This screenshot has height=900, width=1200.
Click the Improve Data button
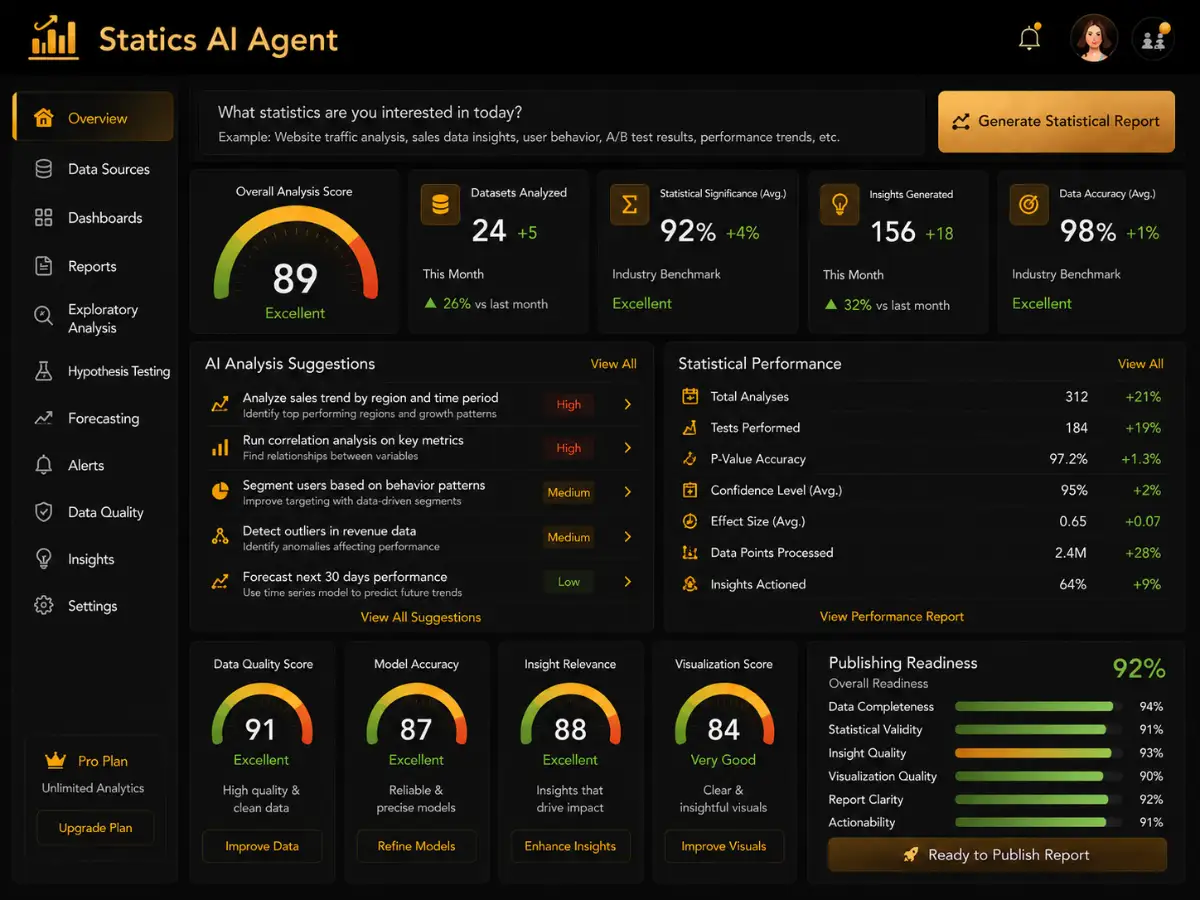tap(262, 846)
